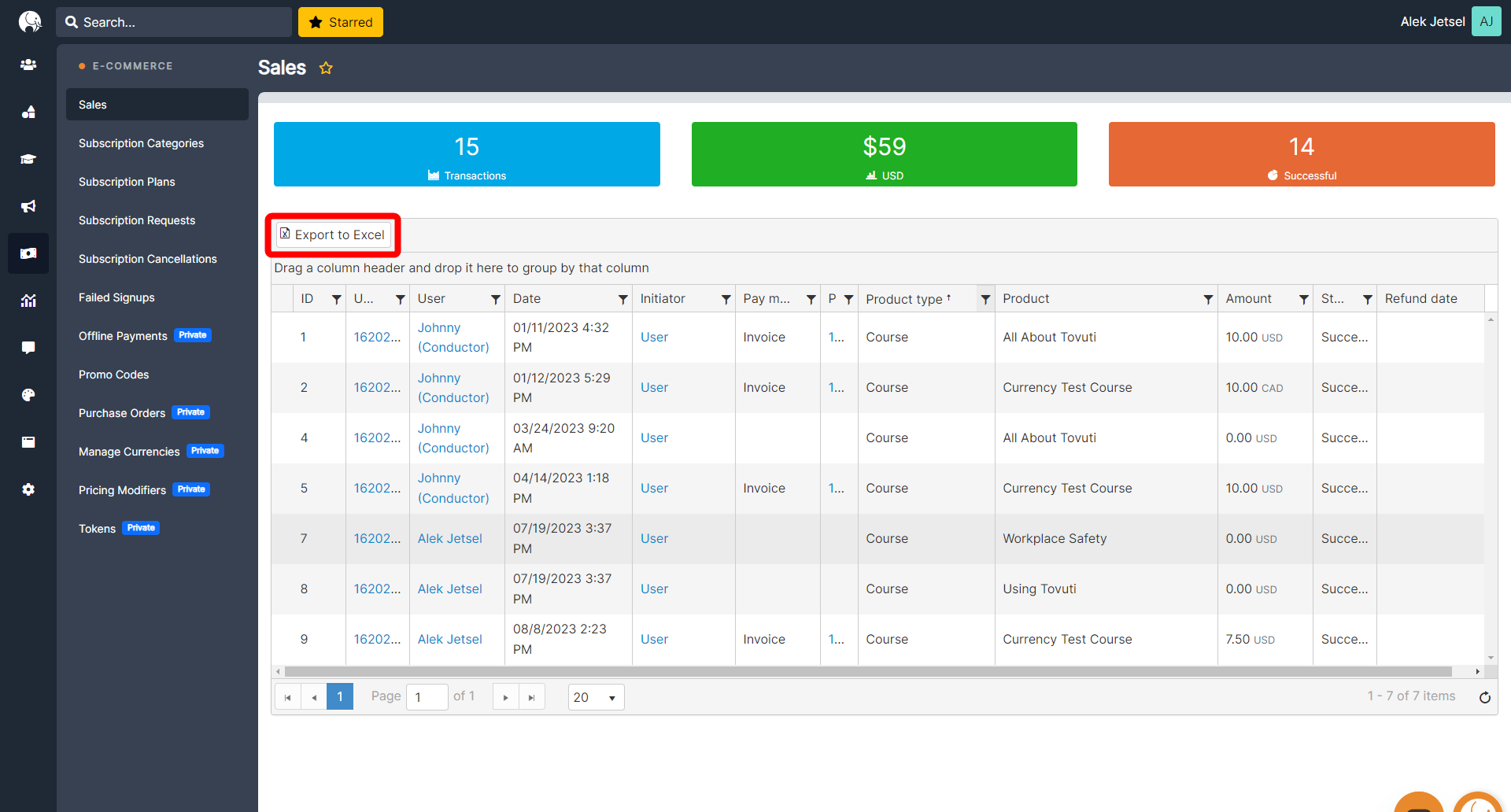Open the AJ user avatar menu
This screenshot has width=1511, height=812.
[x=1486, y=22]
